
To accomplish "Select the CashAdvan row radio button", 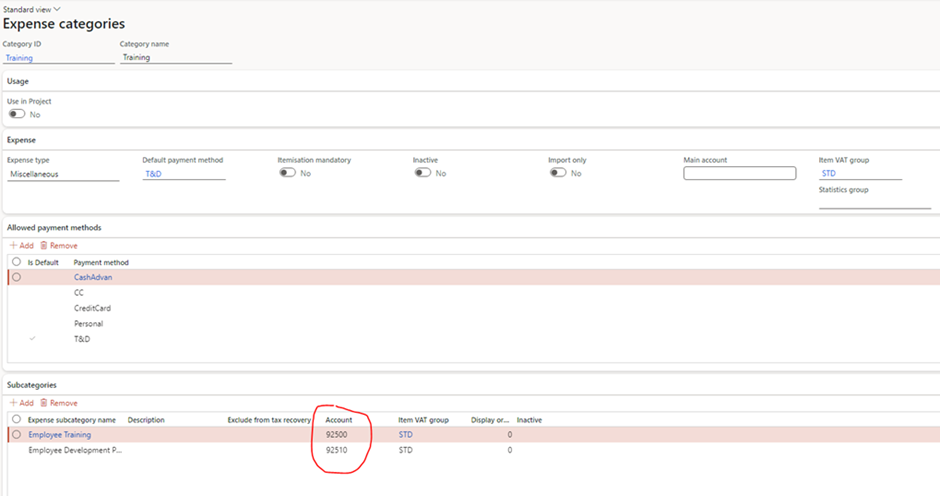I will (17, 277).
